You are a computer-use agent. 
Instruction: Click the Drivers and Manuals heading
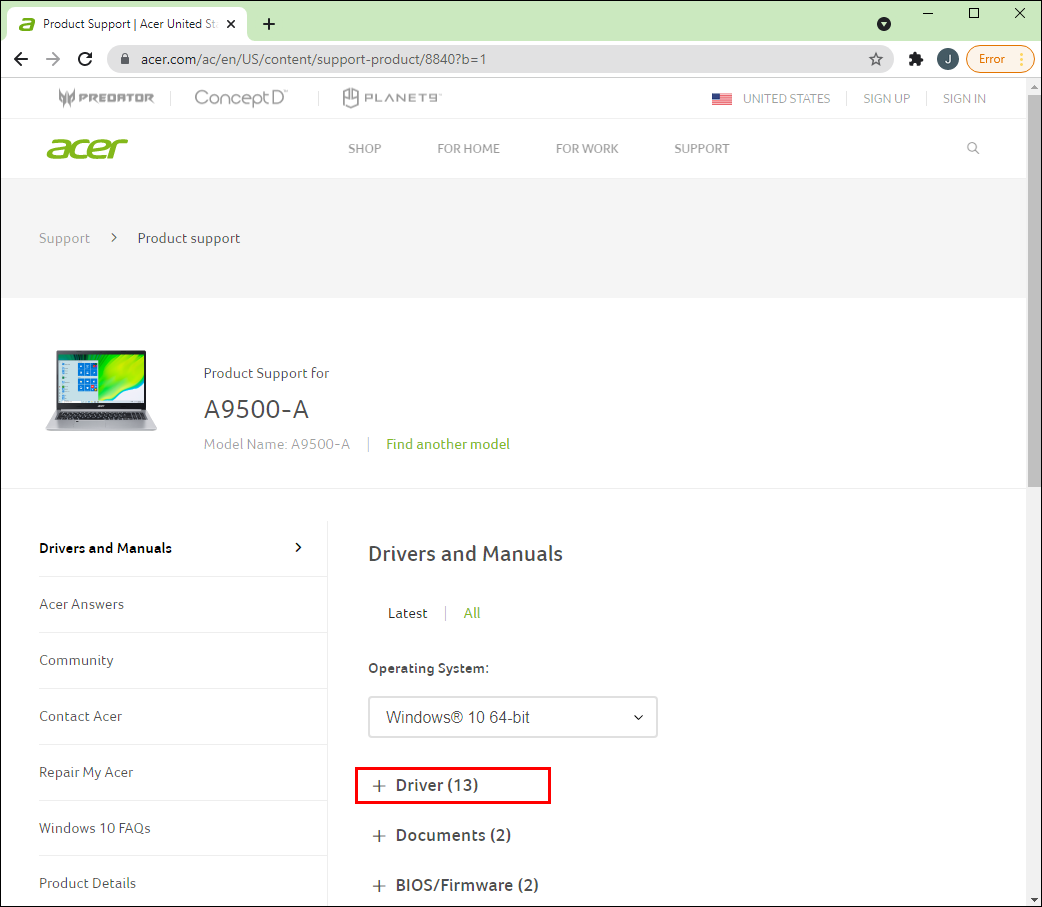[465, 554]
